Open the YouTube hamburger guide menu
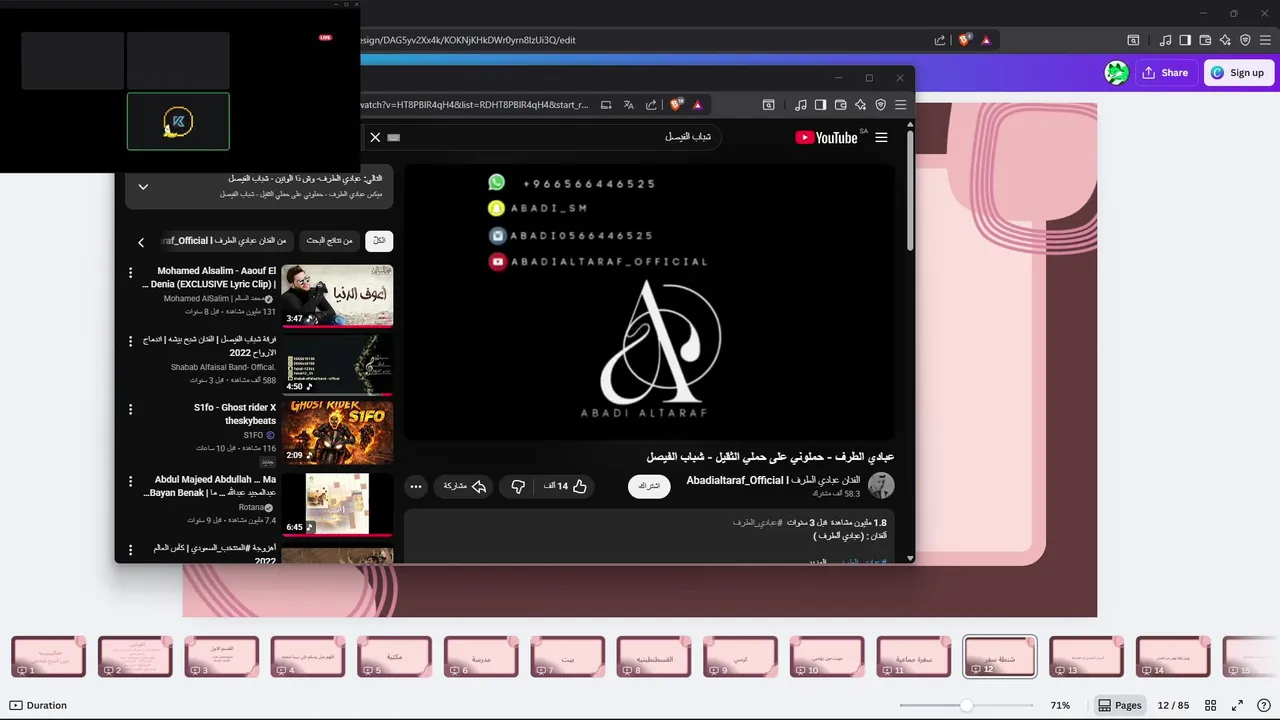Screen dimensions: 1280x720 click(881, 137)
